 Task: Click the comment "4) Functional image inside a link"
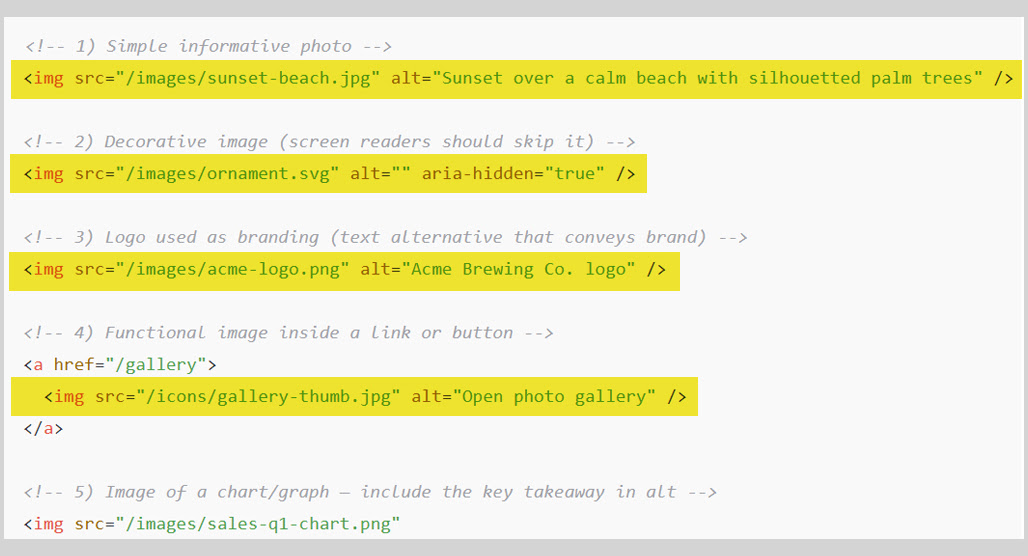coord(288,333)
